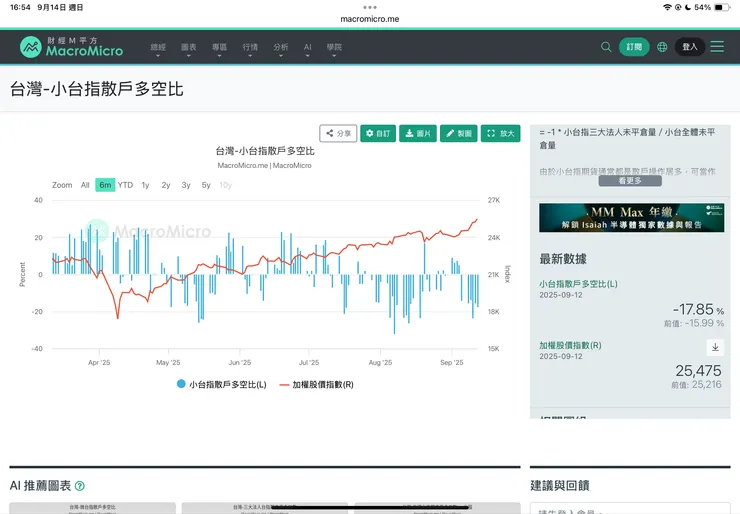740x514 pixels.
Task: Select the YTD zoom range
Action: click(x=125, y=185)
